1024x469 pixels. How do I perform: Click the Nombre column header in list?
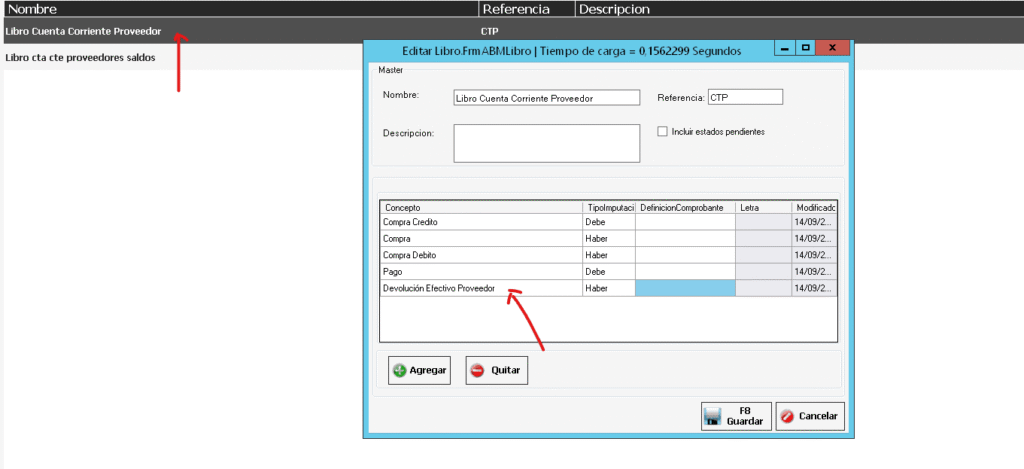[x=240, y=9]
